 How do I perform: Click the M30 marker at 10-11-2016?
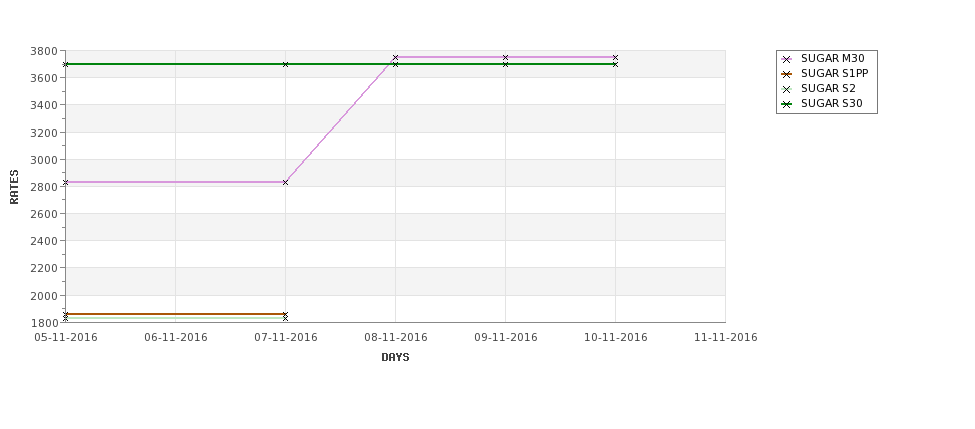coord(616,57)
